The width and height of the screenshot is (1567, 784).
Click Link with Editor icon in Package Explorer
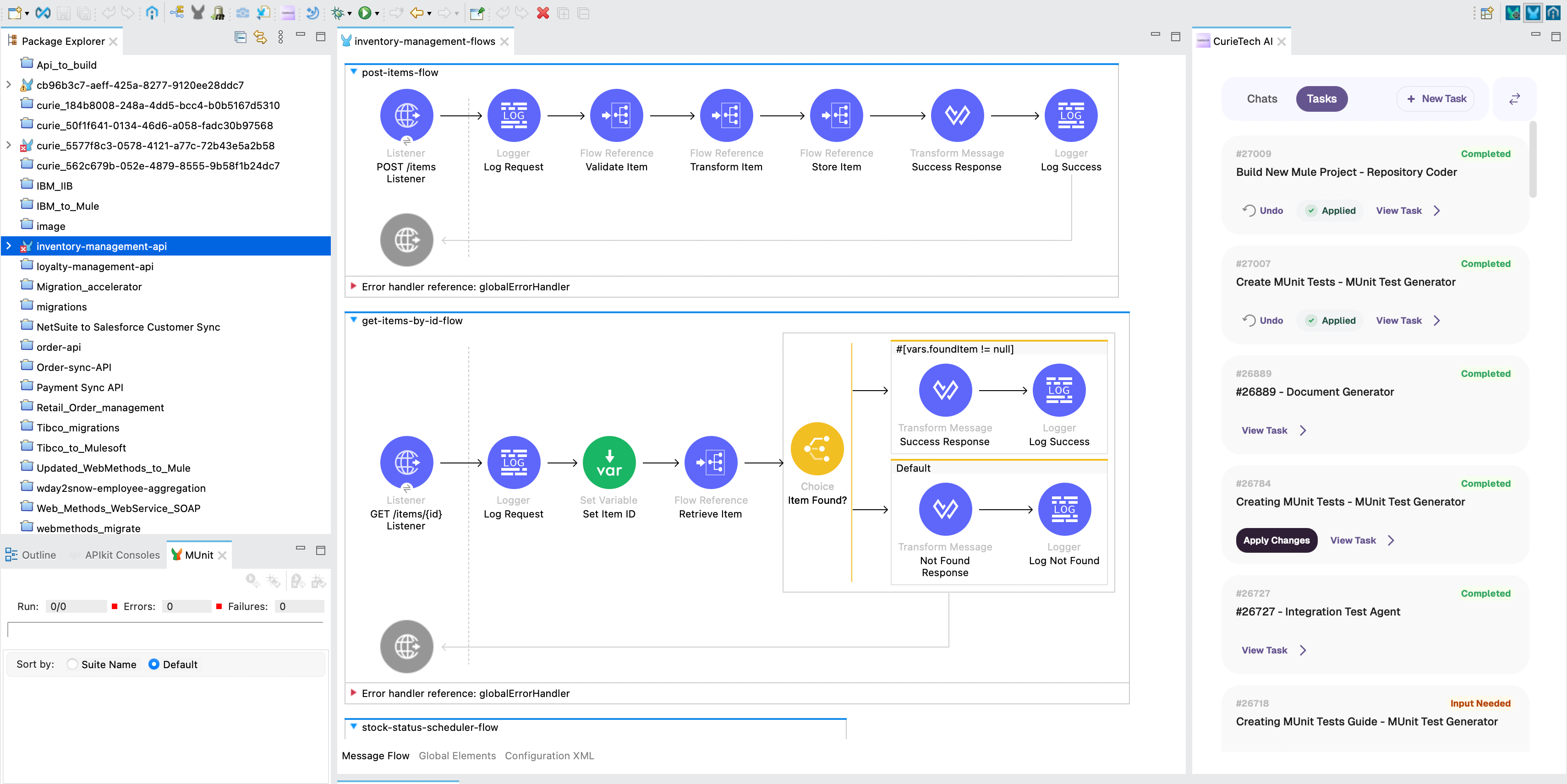(x=260, y=38)
